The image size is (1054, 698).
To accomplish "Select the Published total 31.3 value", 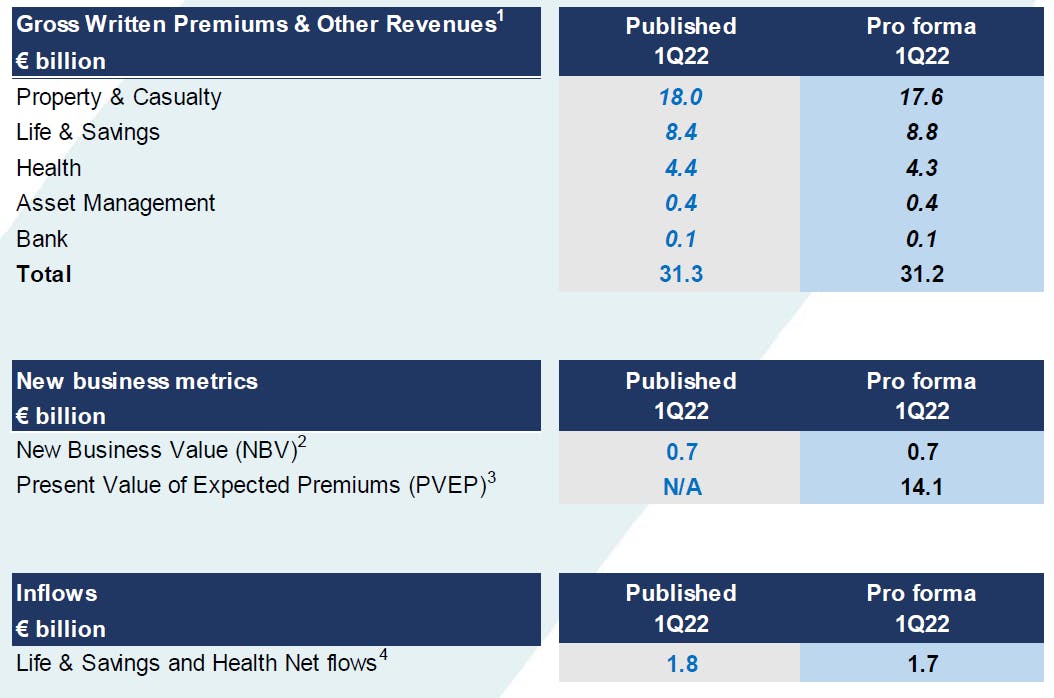I will pyautogui.click(x=681, y=274).
